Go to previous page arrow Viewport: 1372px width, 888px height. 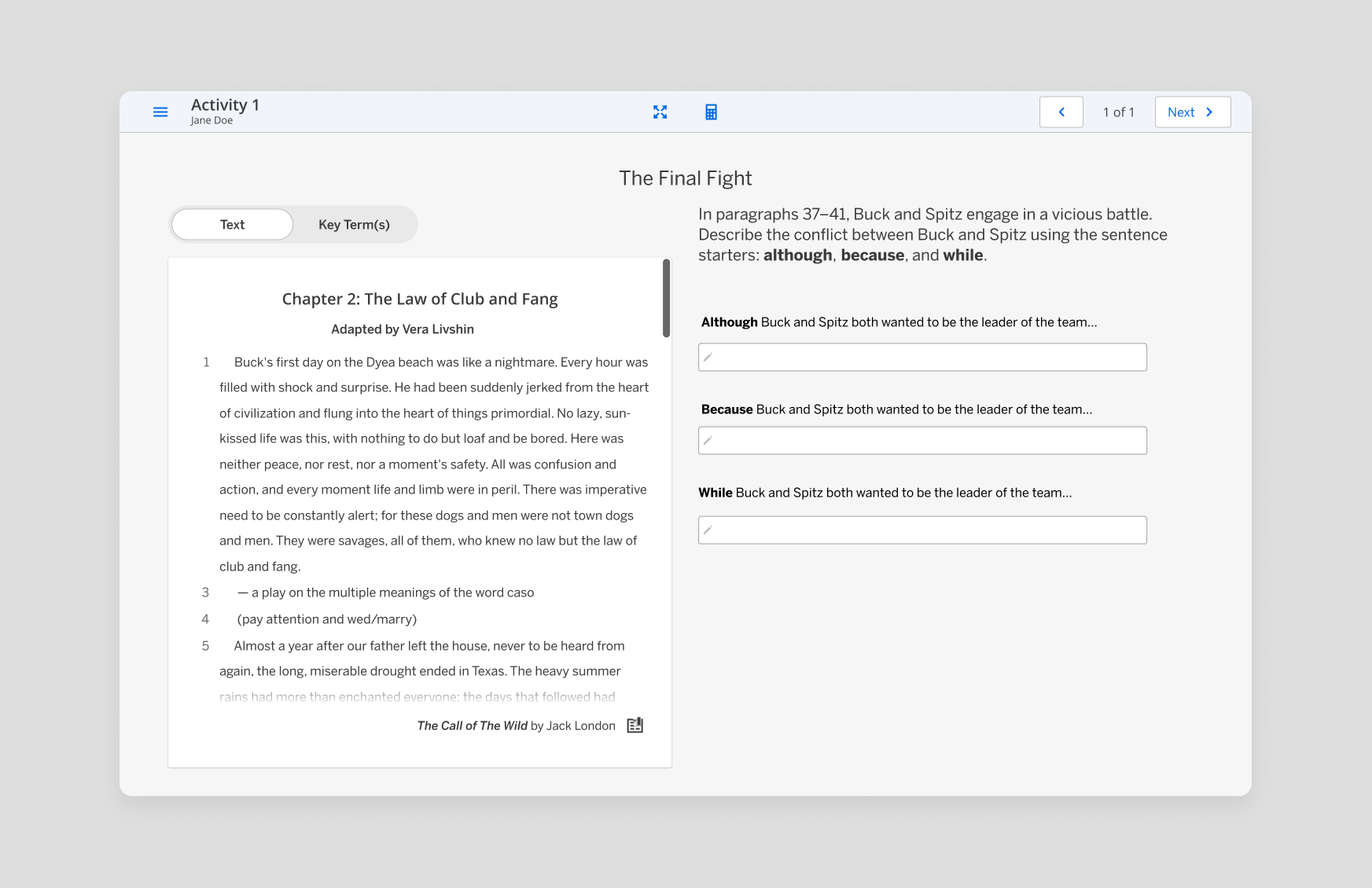point(1061,112)
